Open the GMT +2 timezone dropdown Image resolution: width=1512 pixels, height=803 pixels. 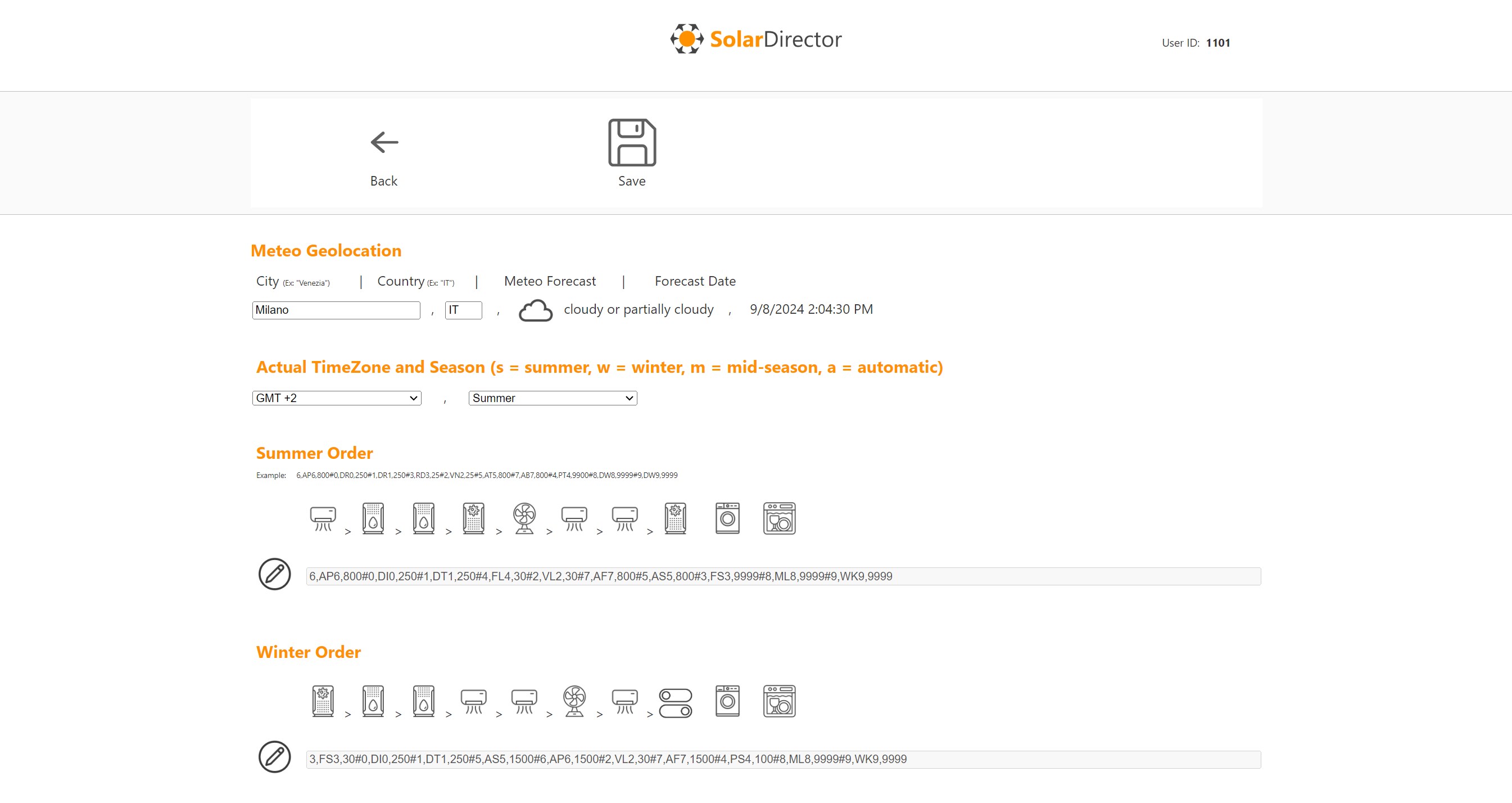point(336,398)
